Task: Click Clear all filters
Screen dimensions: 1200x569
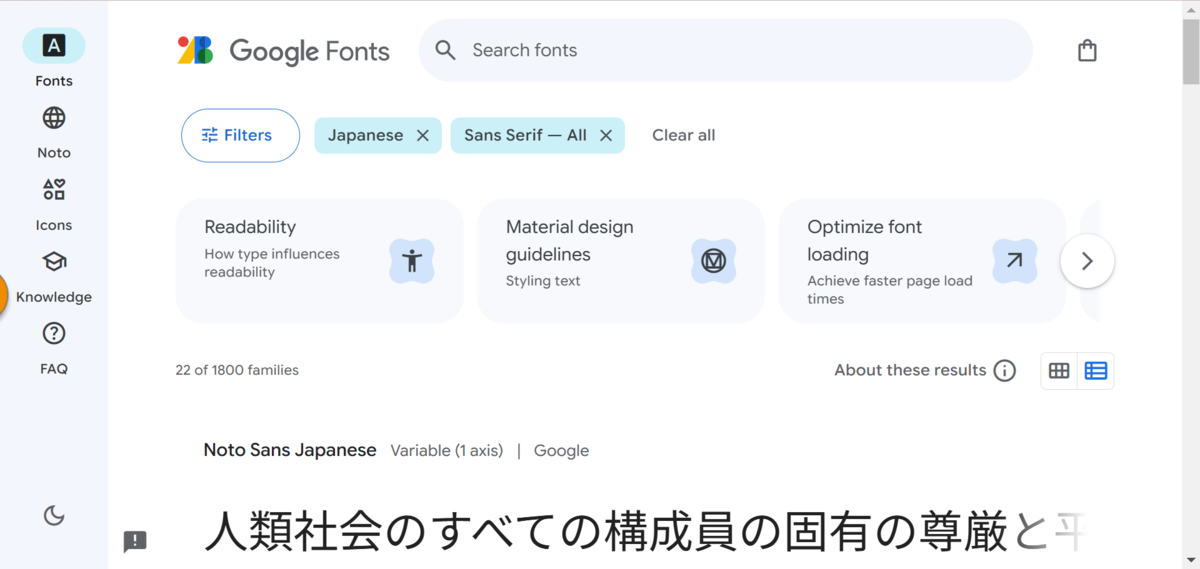Action: tap(684, 135)
